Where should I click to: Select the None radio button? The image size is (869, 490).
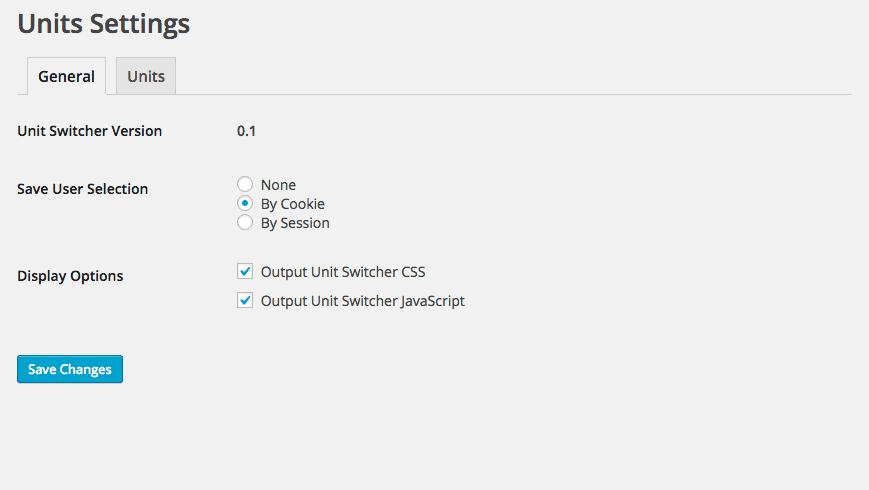245,185
